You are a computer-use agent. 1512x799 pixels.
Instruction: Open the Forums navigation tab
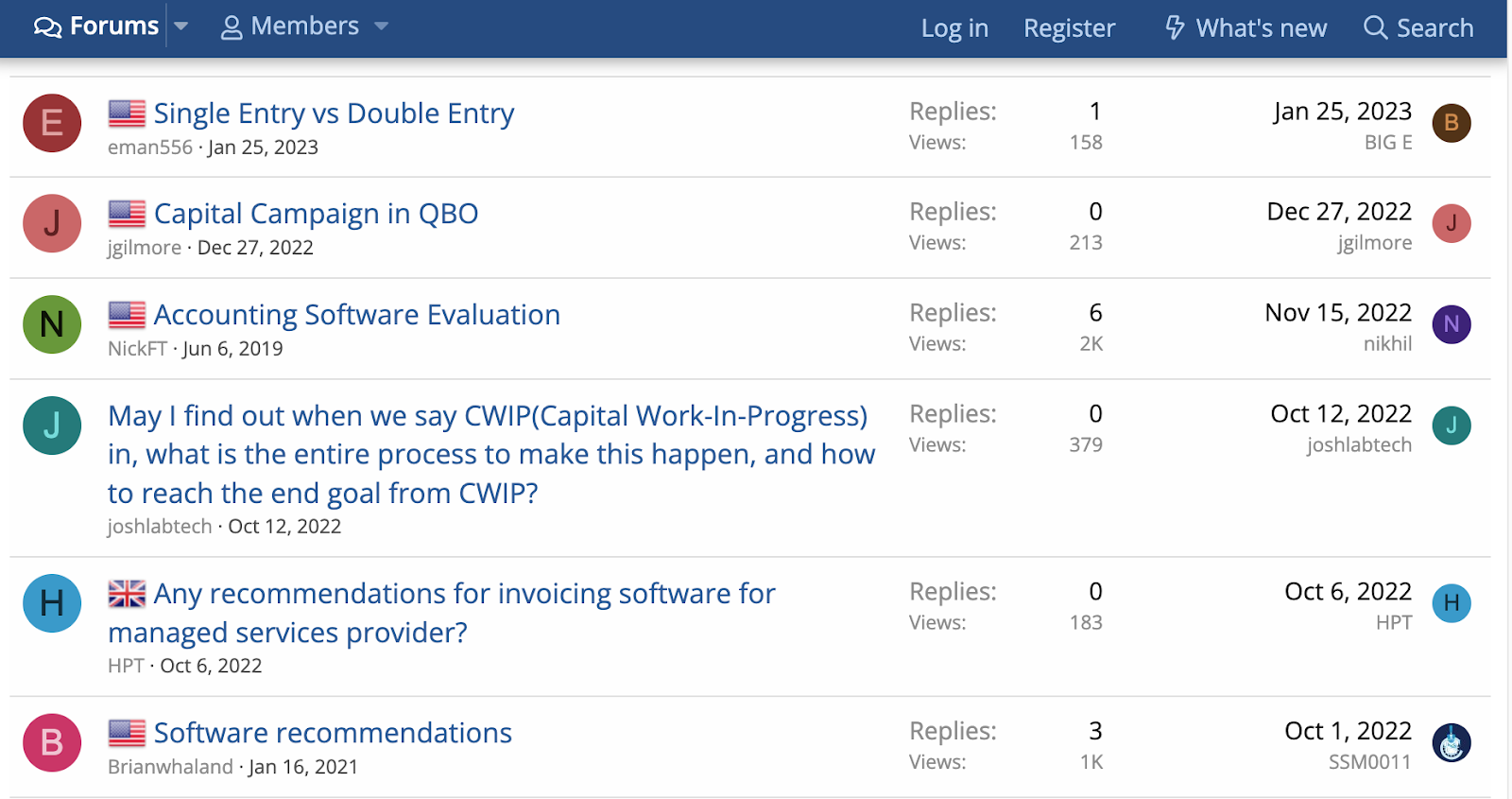click(x=96, y=26)
